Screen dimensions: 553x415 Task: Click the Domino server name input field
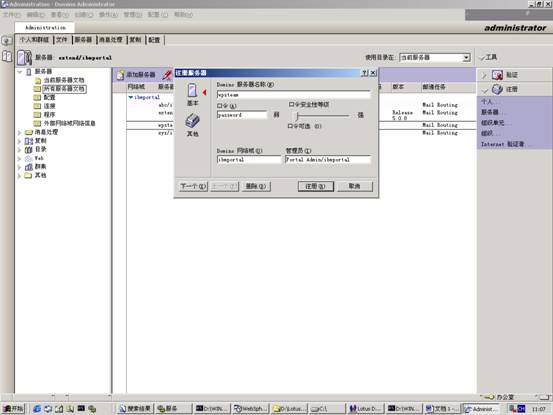(293, 95)
